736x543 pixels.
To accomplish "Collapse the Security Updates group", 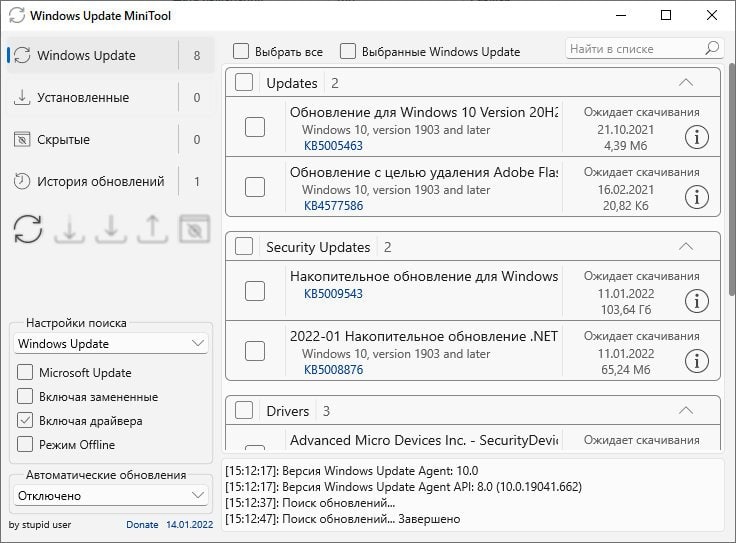I will (x=685, y=247).
